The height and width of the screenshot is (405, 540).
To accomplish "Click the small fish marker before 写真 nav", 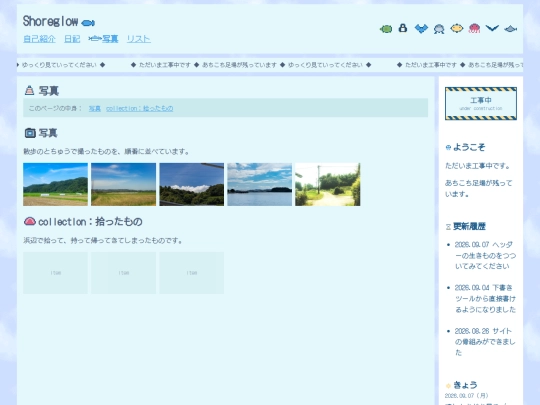I will tap(95, 39).
